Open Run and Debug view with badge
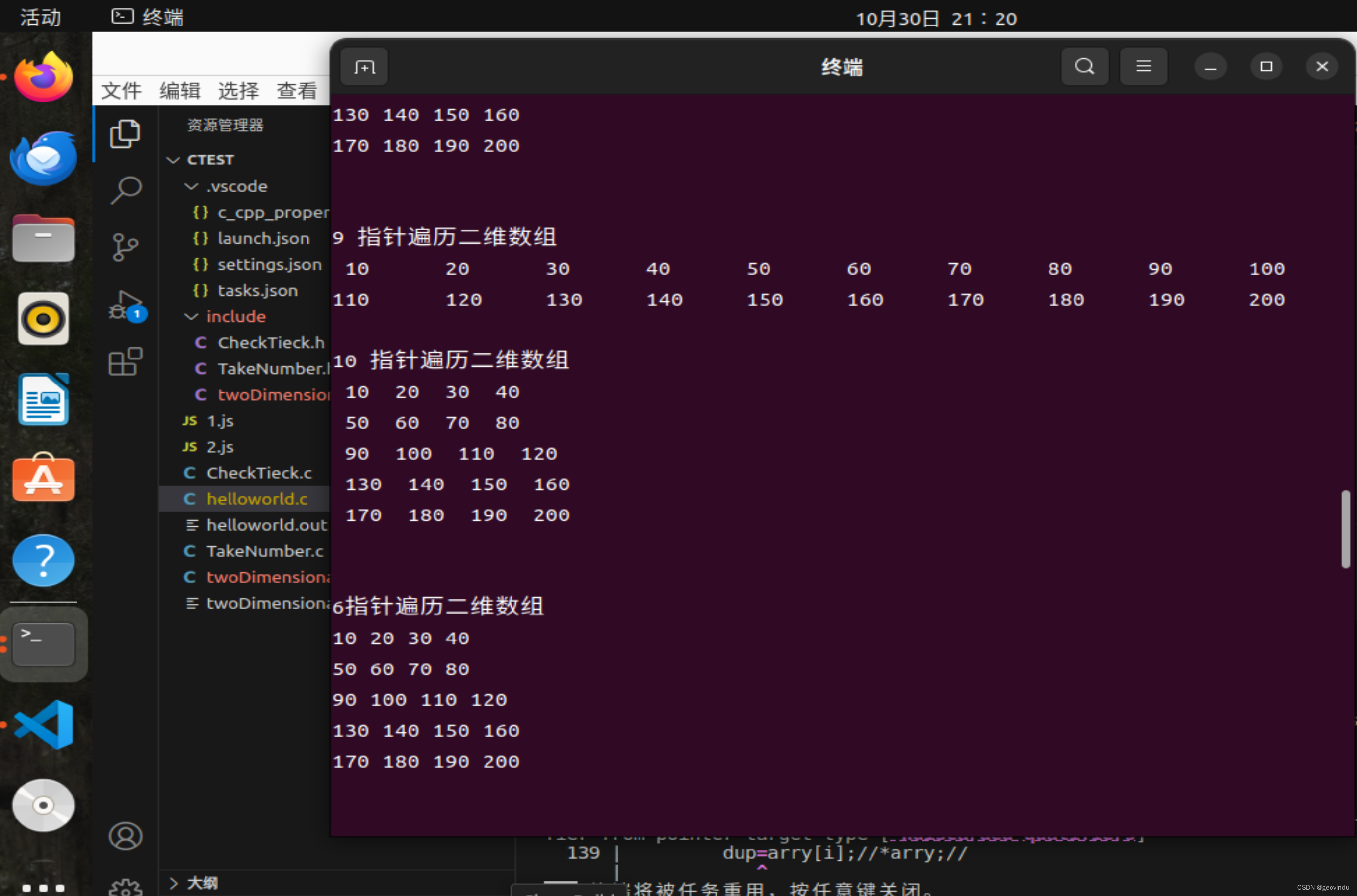Image resolution: width=1357 pixels, height=896 pixels. [x=125, y=305]
